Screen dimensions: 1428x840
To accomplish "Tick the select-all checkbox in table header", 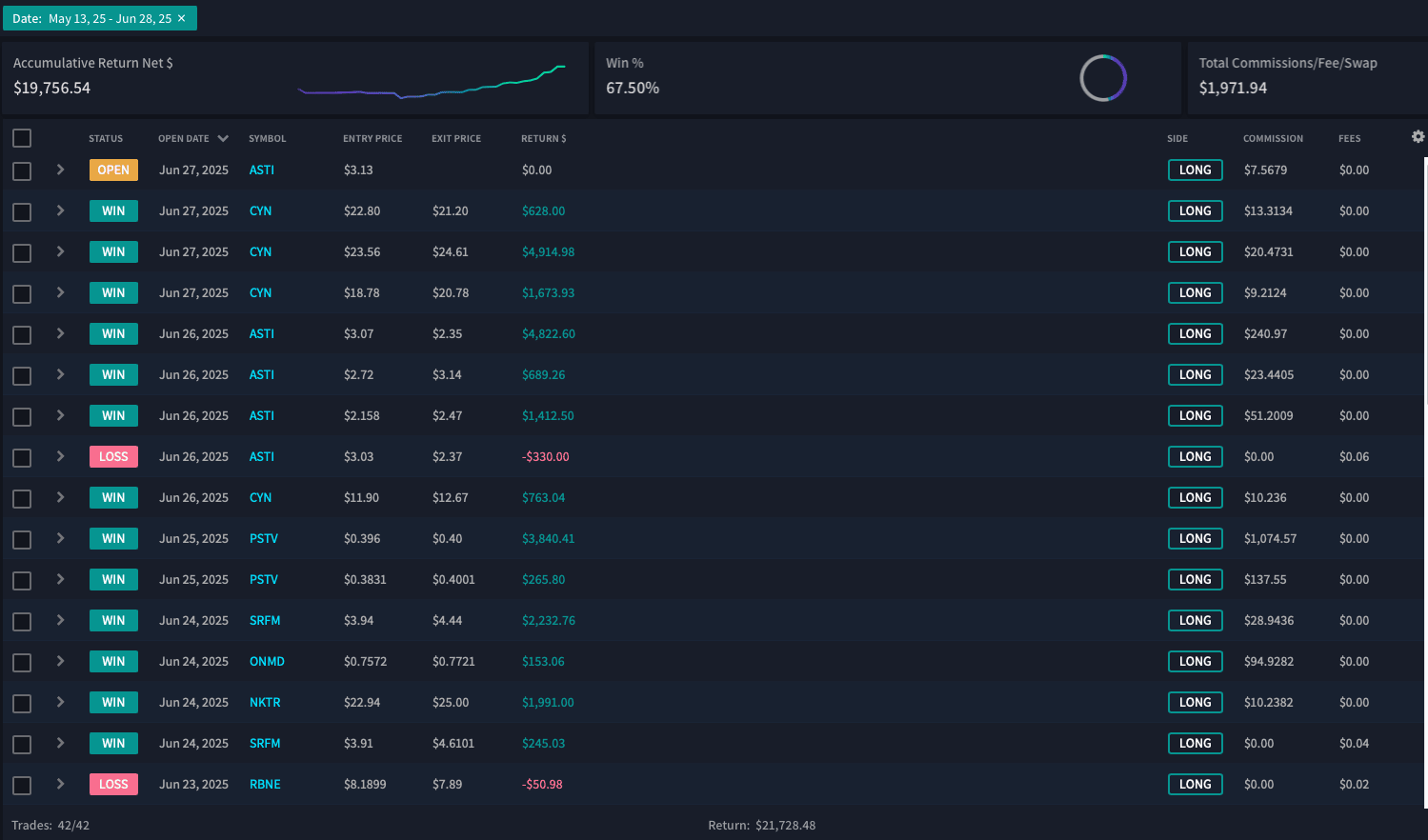I will (22, 138).
